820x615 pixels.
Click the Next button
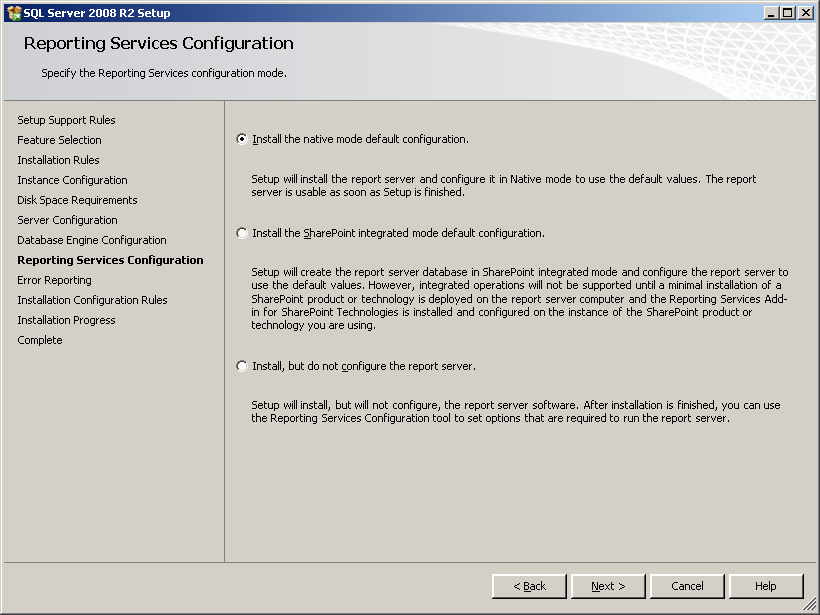click(608, 586)
